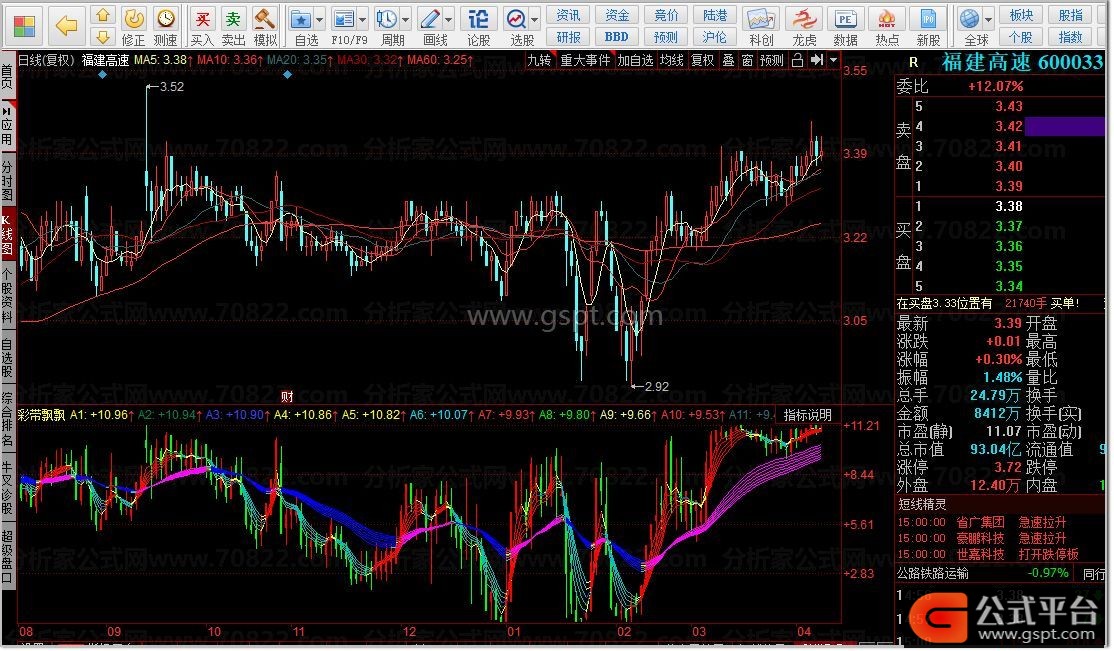This screenshot has height=651, width=1114.
Task: Open the 数据 PE data icon
Action: click(845, 26)
